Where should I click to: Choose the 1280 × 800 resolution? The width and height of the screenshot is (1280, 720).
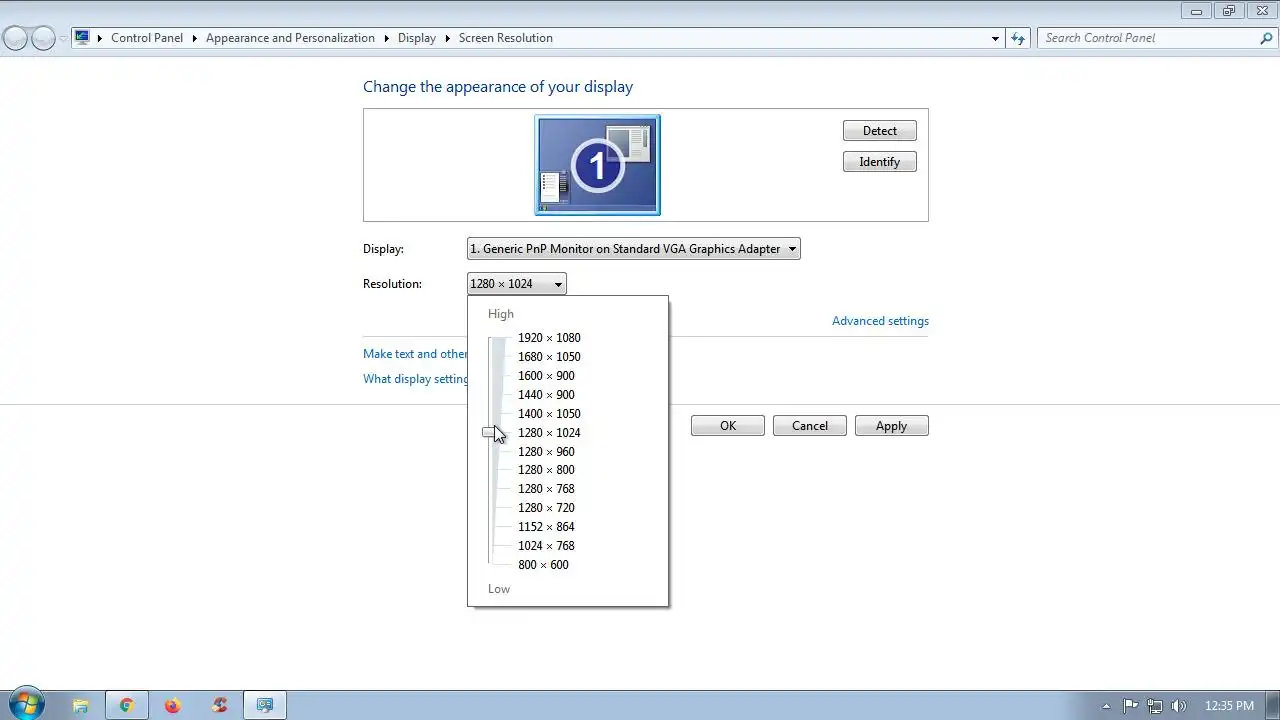[546, 470]
